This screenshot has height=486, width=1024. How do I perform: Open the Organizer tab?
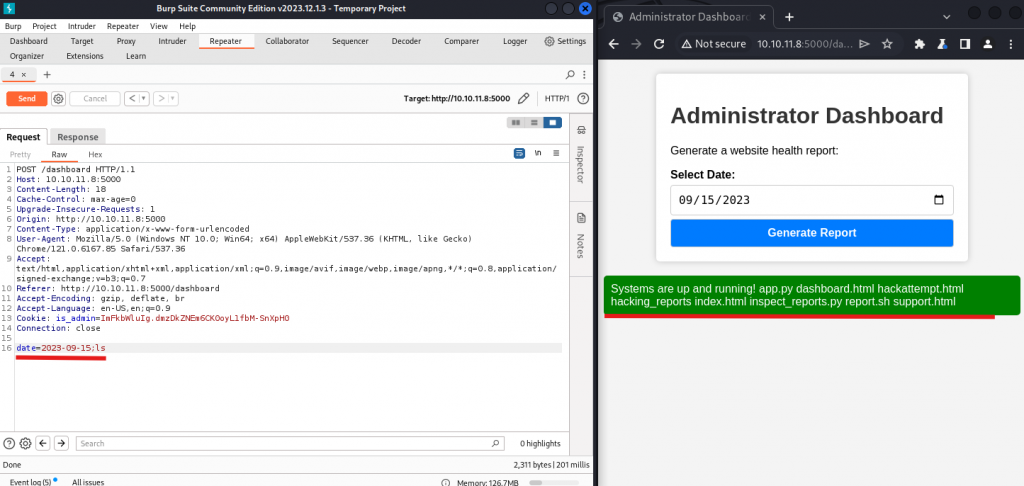point(27,56)
